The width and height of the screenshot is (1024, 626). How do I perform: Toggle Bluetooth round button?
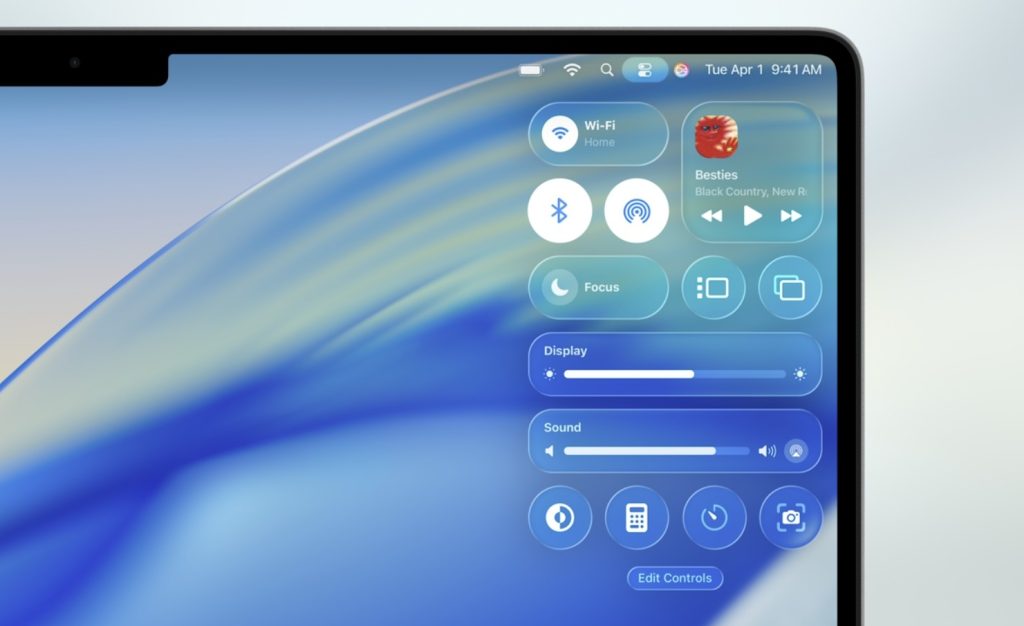pyautogui.click(x=560, y=211)
